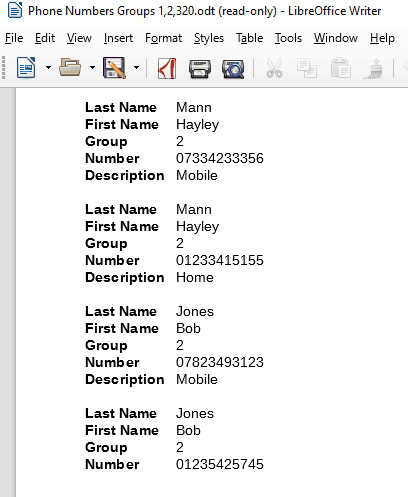
Task: Click the LibreOffice Writer document icon in title bar
Action: tap(15, 10)
